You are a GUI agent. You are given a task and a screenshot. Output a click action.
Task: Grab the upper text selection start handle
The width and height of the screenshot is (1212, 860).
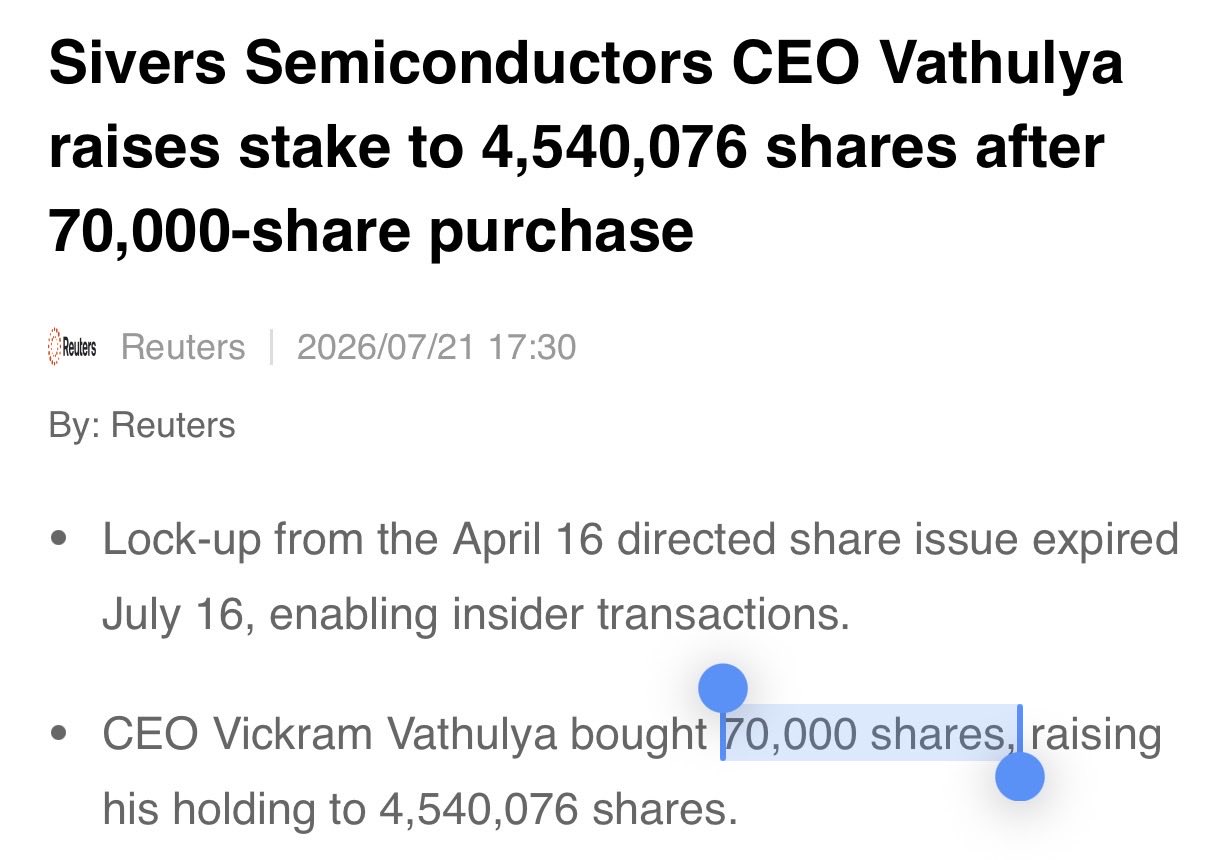(x=723, y=689)
